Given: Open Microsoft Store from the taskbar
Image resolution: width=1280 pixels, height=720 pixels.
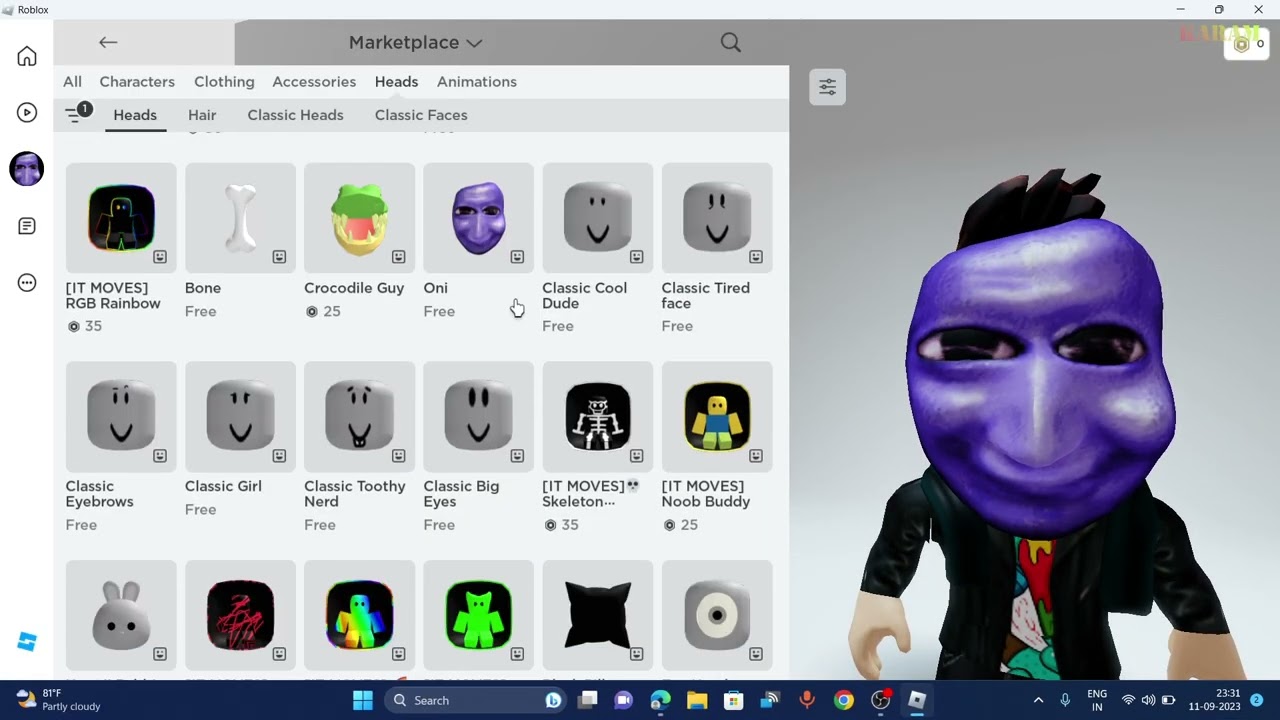Looking at the screenshot, I should tap(733, 700).
